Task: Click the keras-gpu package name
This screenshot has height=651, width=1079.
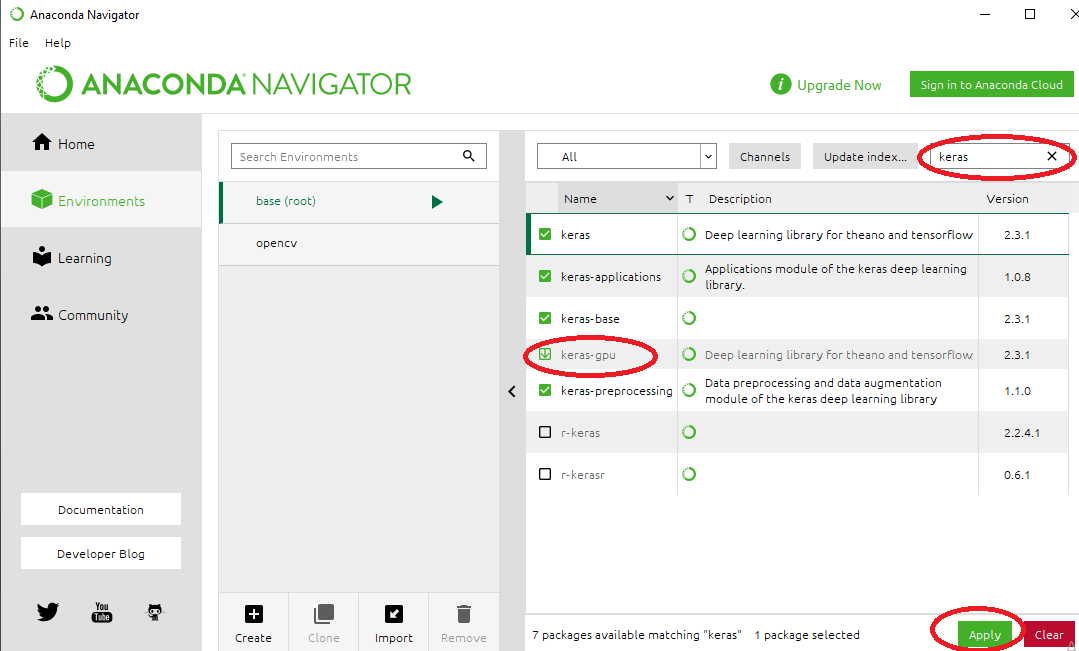Action: [x=588, y=354]
